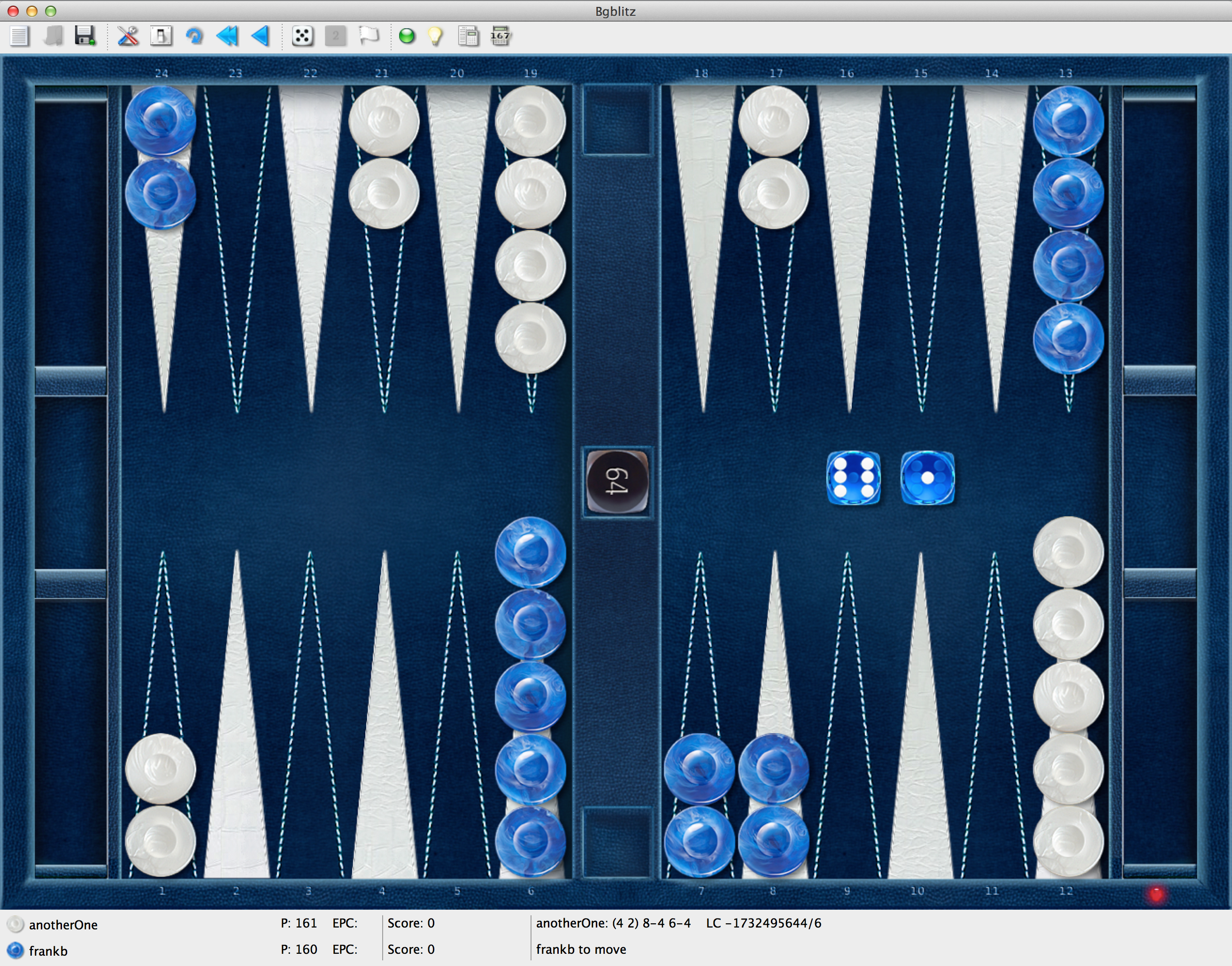Click the blue die showing six
Image resolution: width=1232 pixels, height=966 pixels.
(853, 478)
